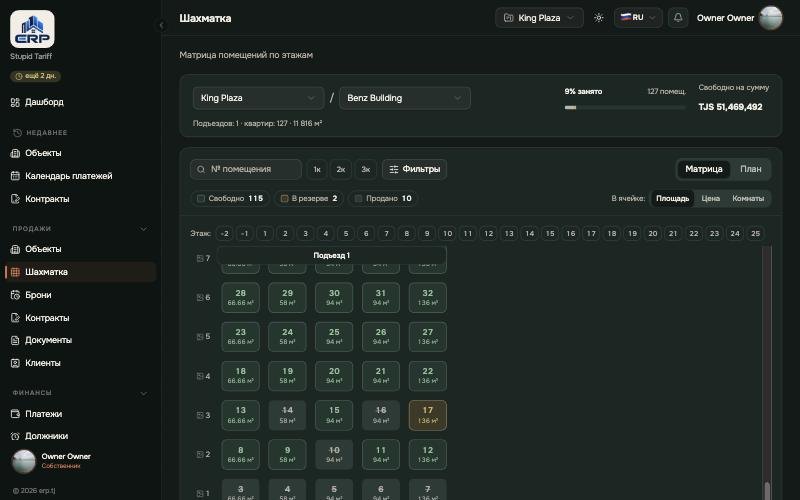Click the magnifier icon in the room search

coord(201,169)
